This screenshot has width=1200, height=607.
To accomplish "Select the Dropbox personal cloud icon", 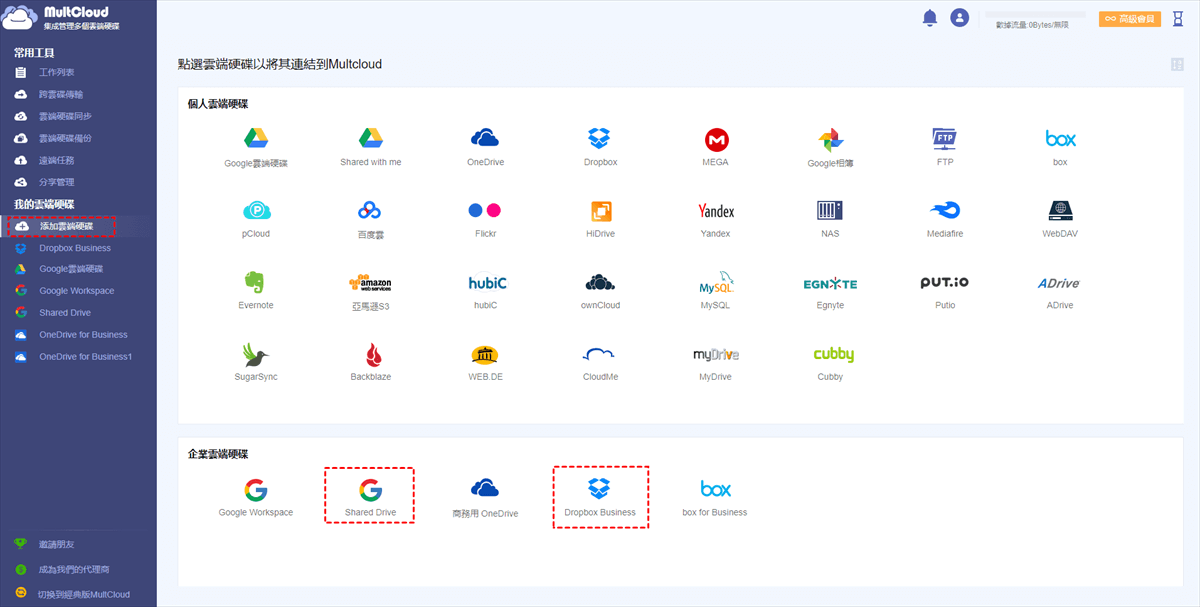I will (599, 138).
